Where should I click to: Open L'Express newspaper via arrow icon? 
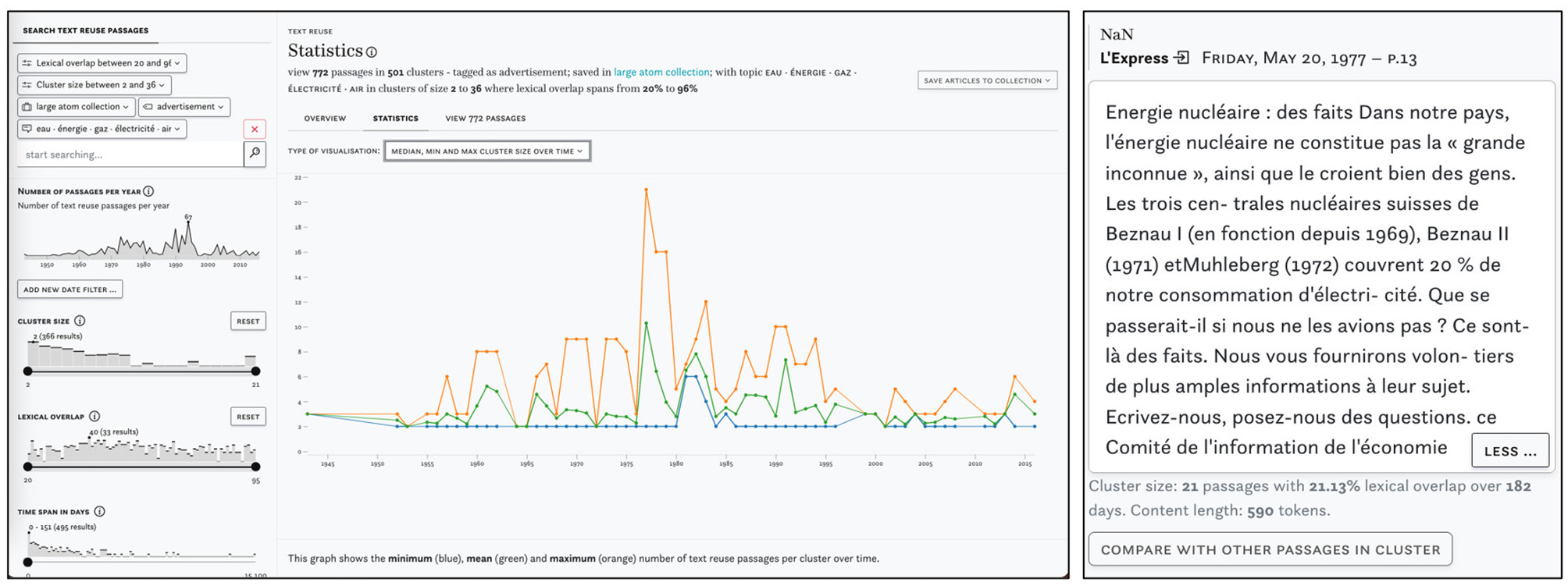click(x=1182, y=58)
